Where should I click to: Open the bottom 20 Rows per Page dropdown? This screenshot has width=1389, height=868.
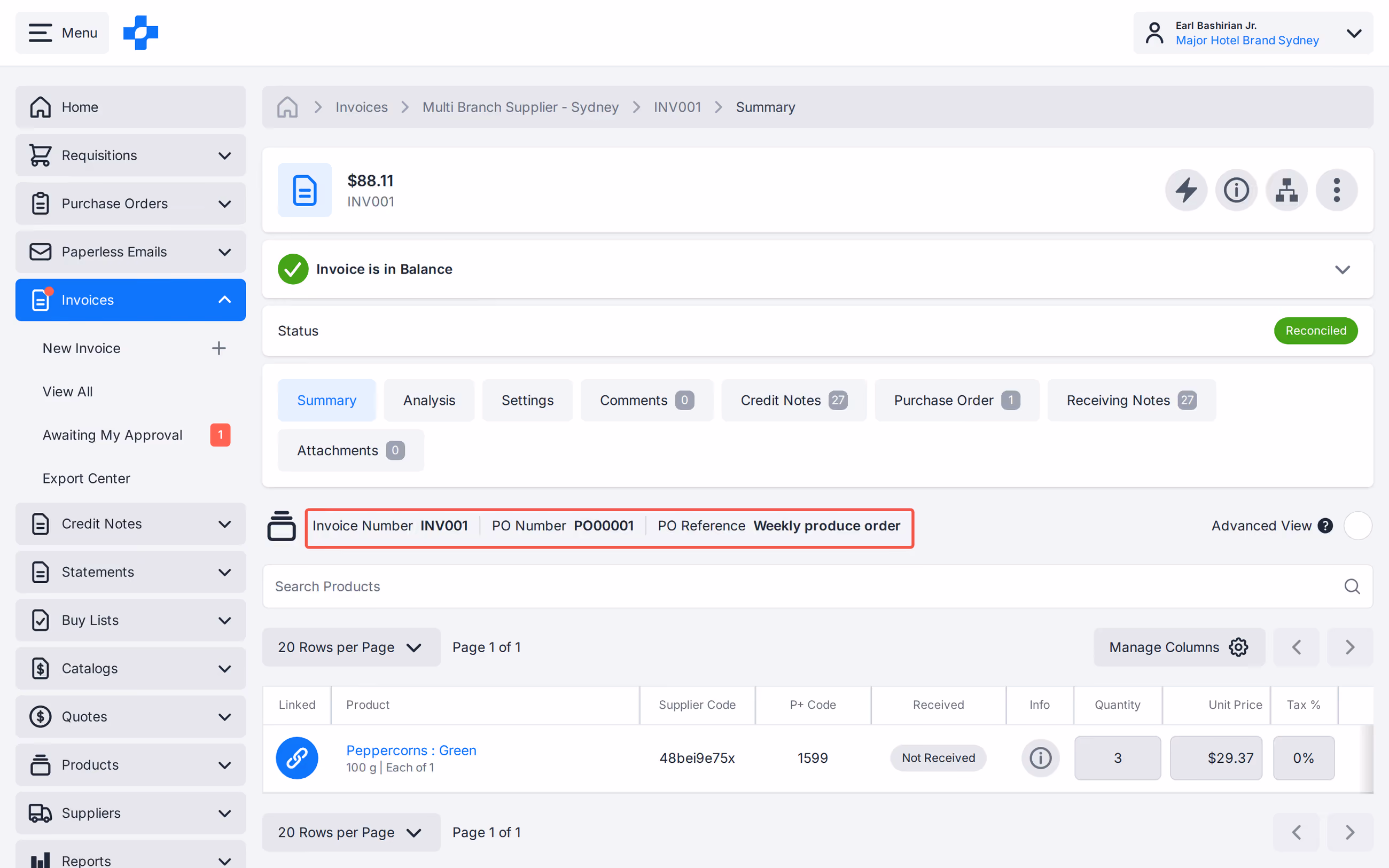pos(352,832)
